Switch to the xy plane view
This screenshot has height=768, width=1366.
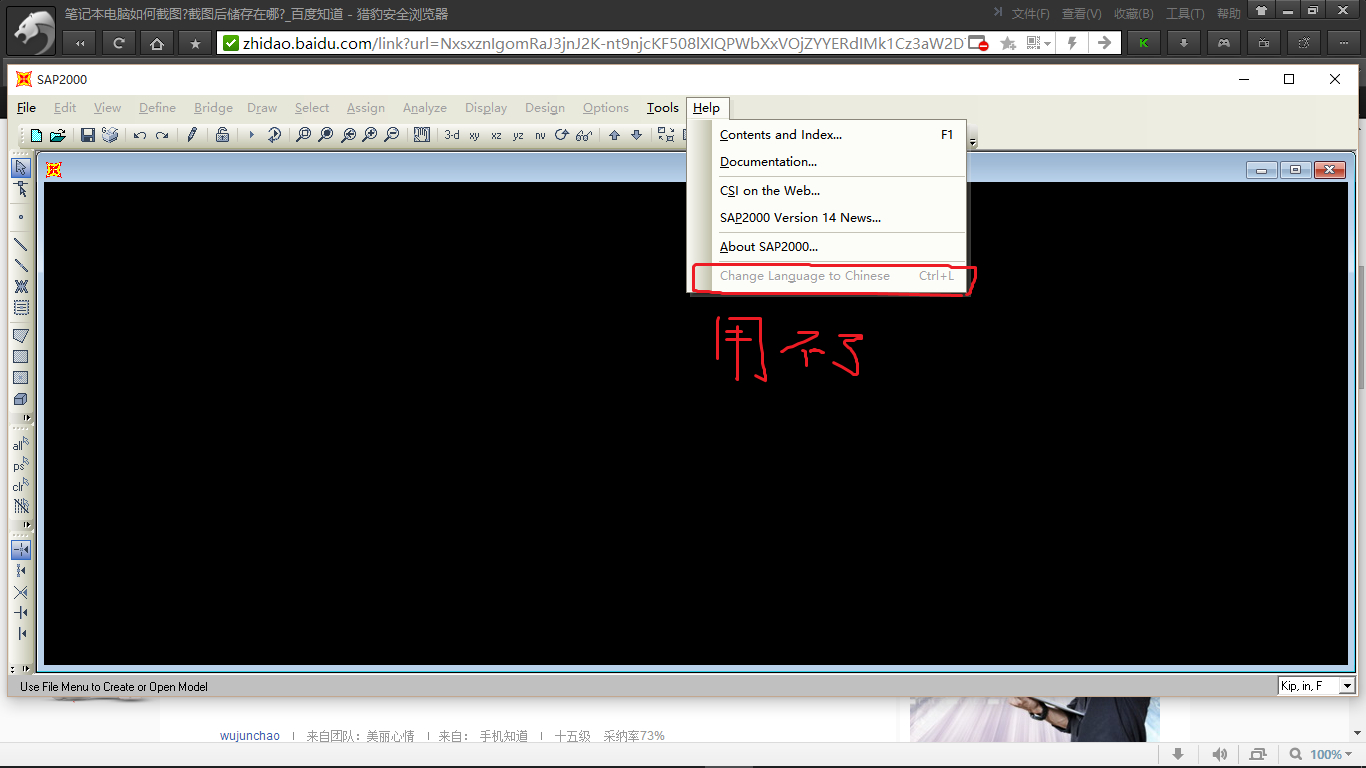(x=474, y=135)
